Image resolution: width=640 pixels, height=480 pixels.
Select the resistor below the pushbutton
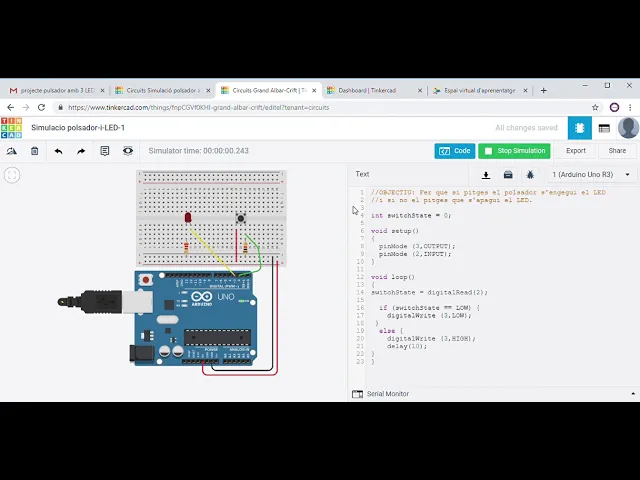(245, 247)
